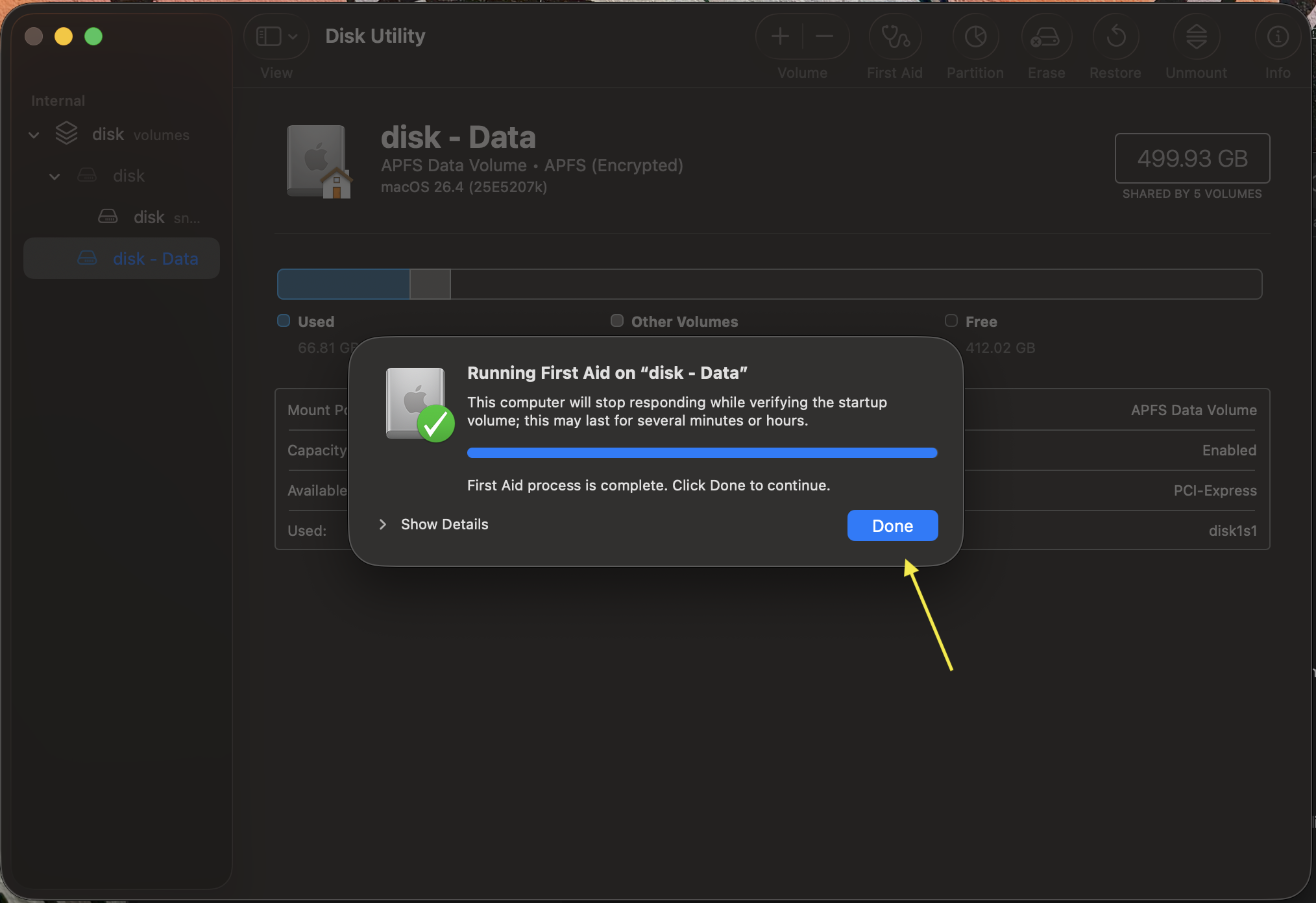Open the Info panel icon

click(1278, 37)
